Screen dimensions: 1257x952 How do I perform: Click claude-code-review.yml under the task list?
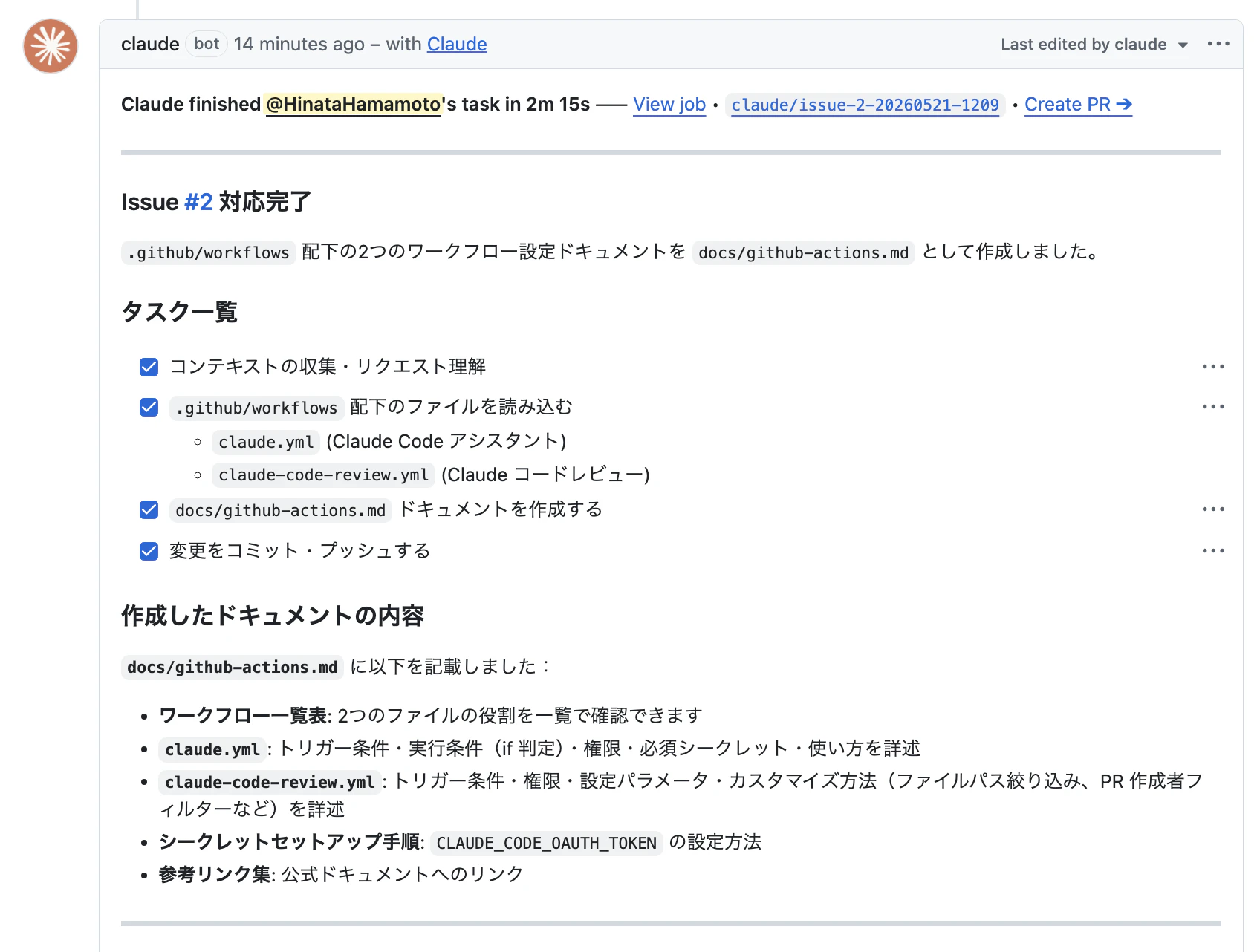(x=323, y=475)
